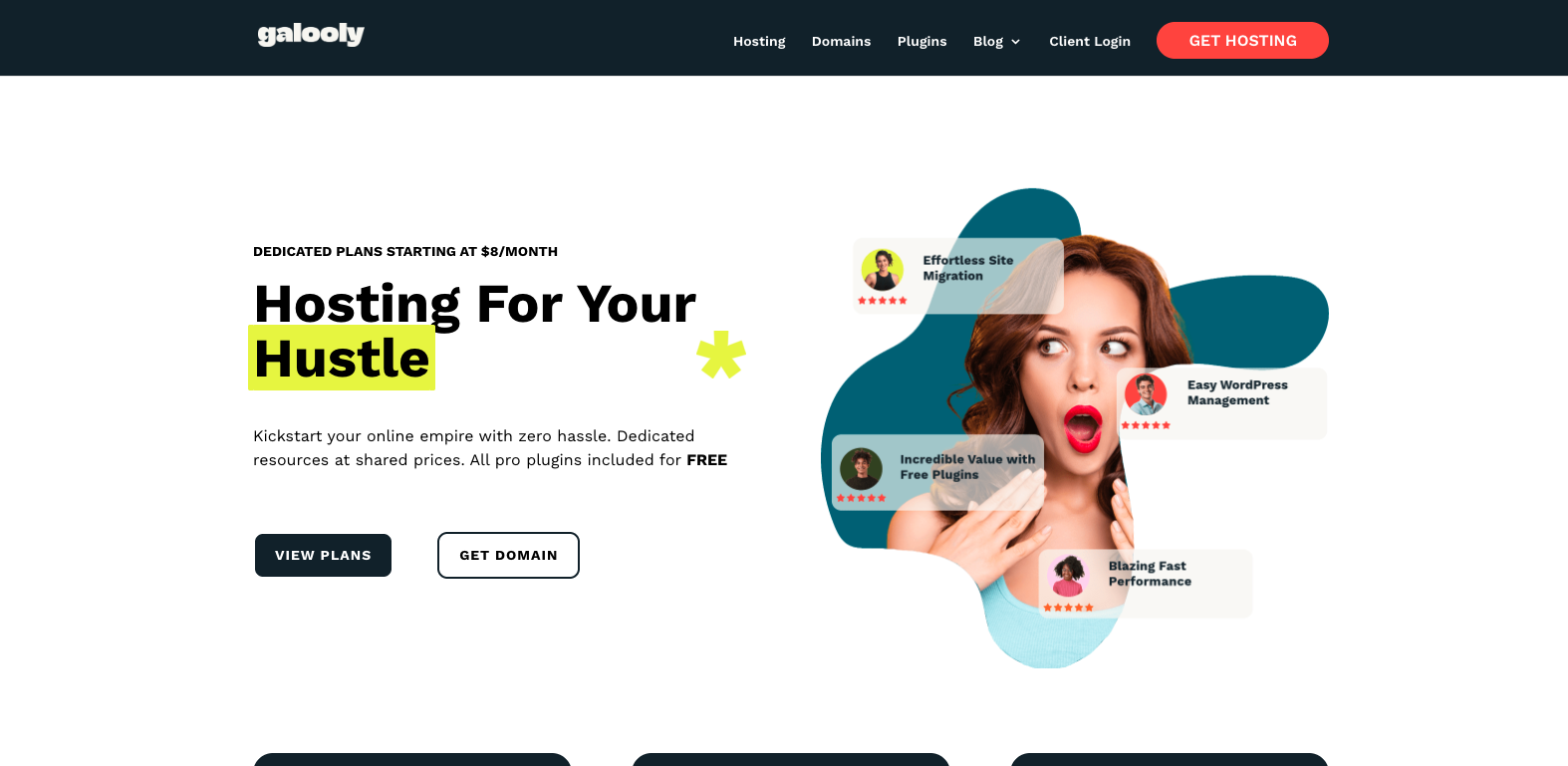Click the stars under Blazing Fast Performance
Viewport: 1568px width, 766px height.
pyautogui.click(x=1068, y=608)
